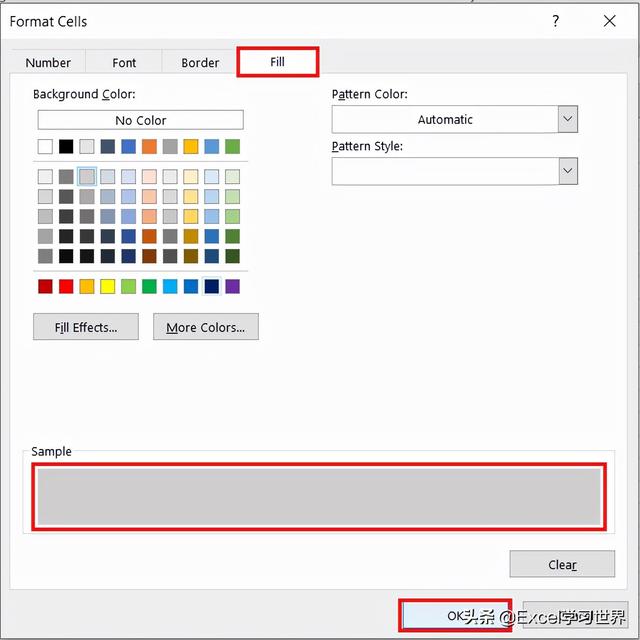Click the help question mark icon
Viewport: 640px width, 640px height.
(x=556, y=21)
